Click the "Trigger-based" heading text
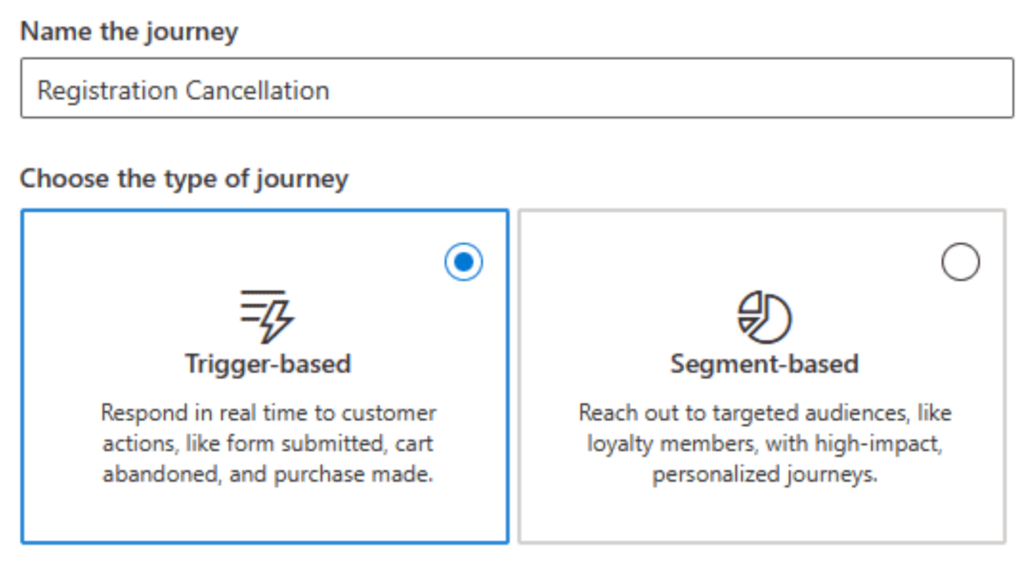The width and height of the screenshot is (1024, 576). pyautogui.click(x=267, y=364)
